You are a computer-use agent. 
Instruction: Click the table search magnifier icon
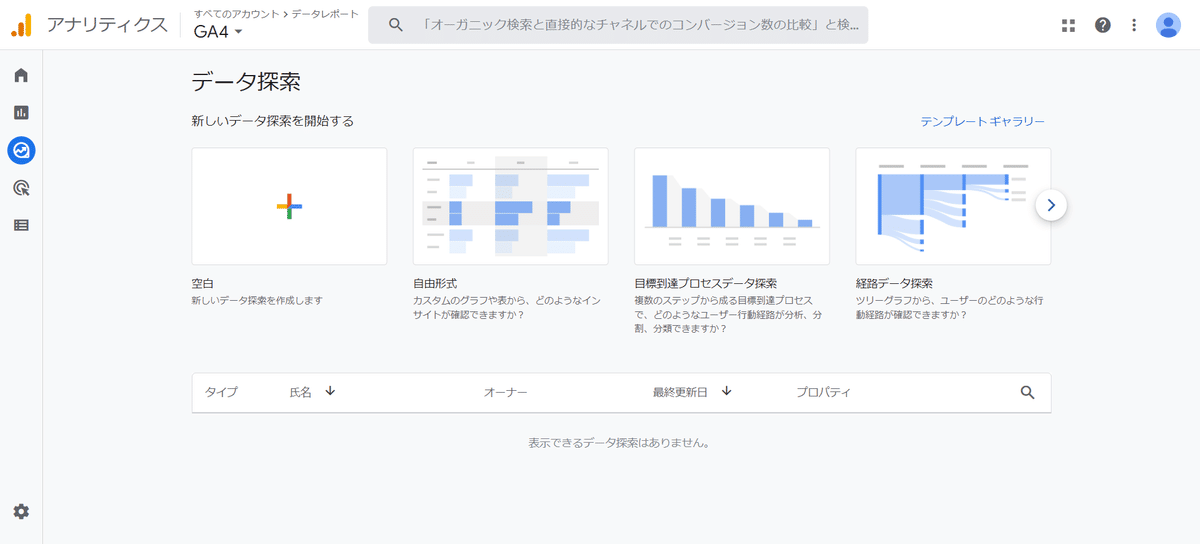point(1027,392)
